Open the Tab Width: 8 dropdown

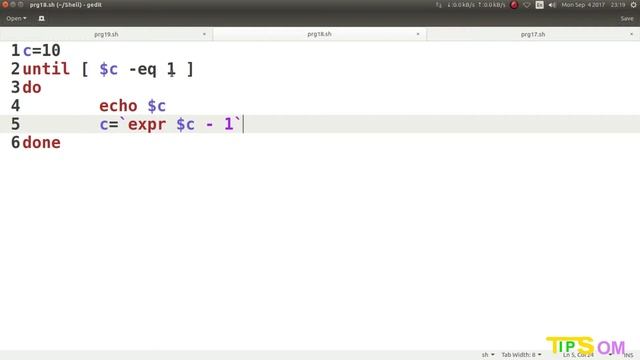[521, 355]
